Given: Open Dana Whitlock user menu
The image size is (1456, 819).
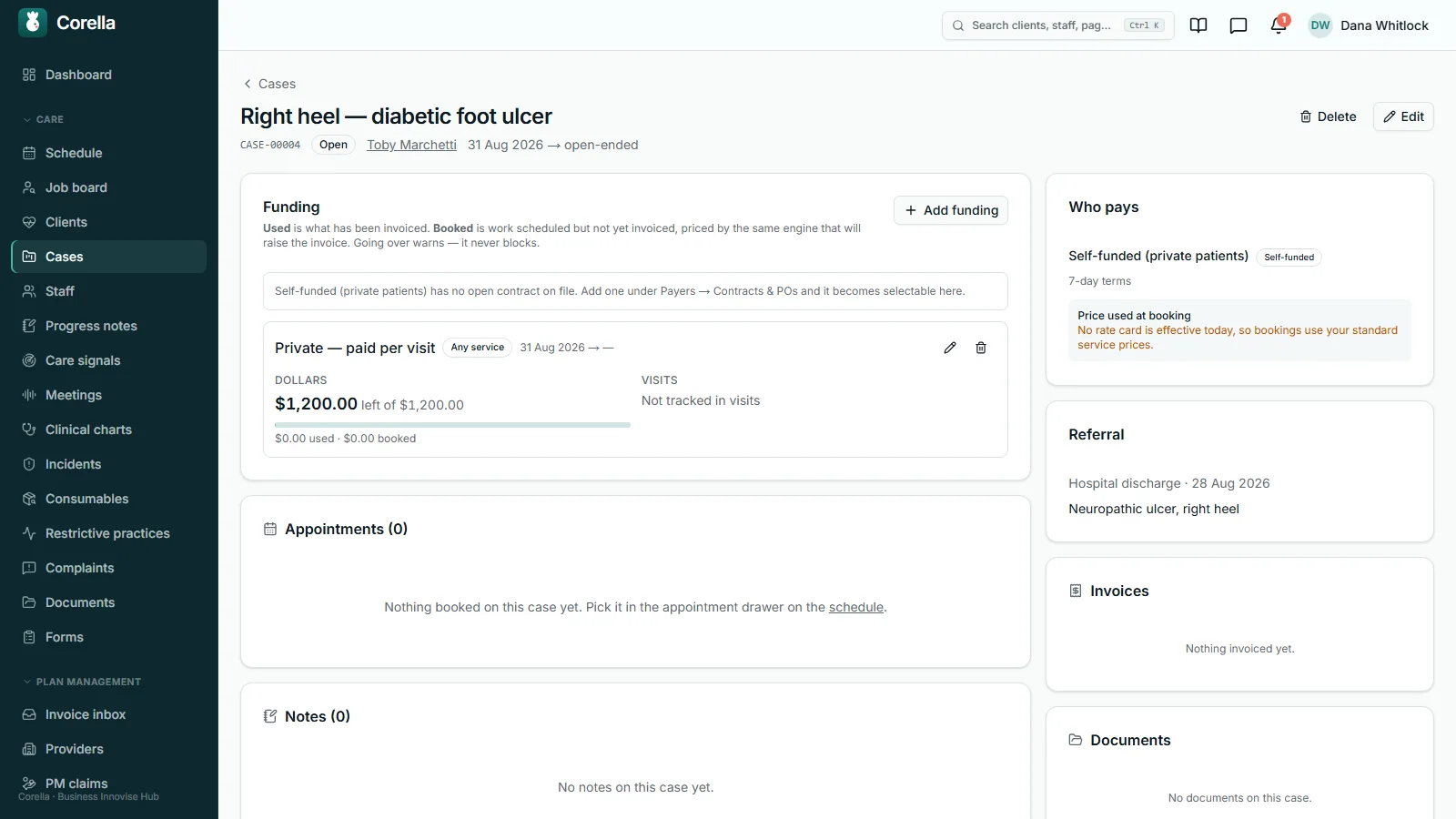Looking at the screenshot, I should 1369,25.
